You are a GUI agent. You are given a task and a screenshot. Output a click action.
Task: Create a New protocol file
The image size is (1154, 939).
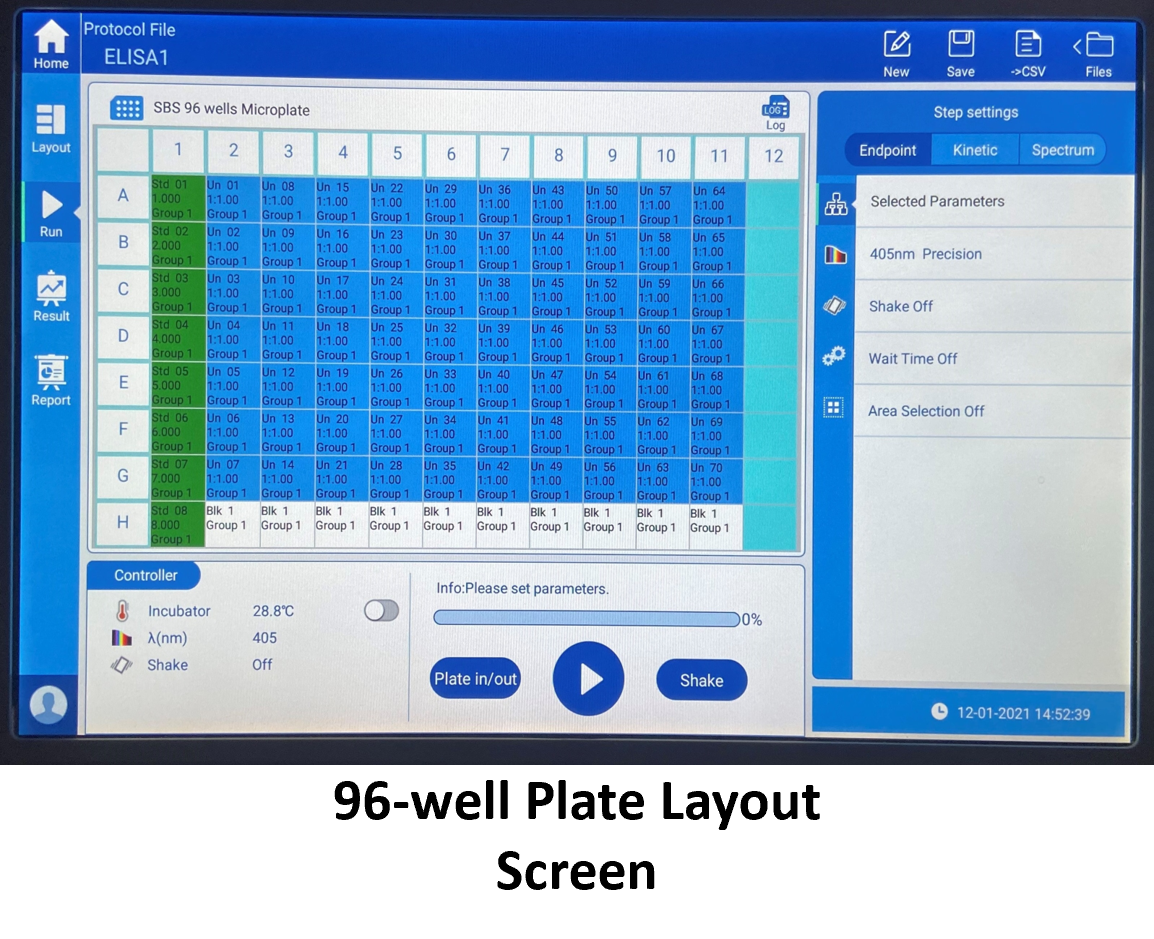[896, 54]
